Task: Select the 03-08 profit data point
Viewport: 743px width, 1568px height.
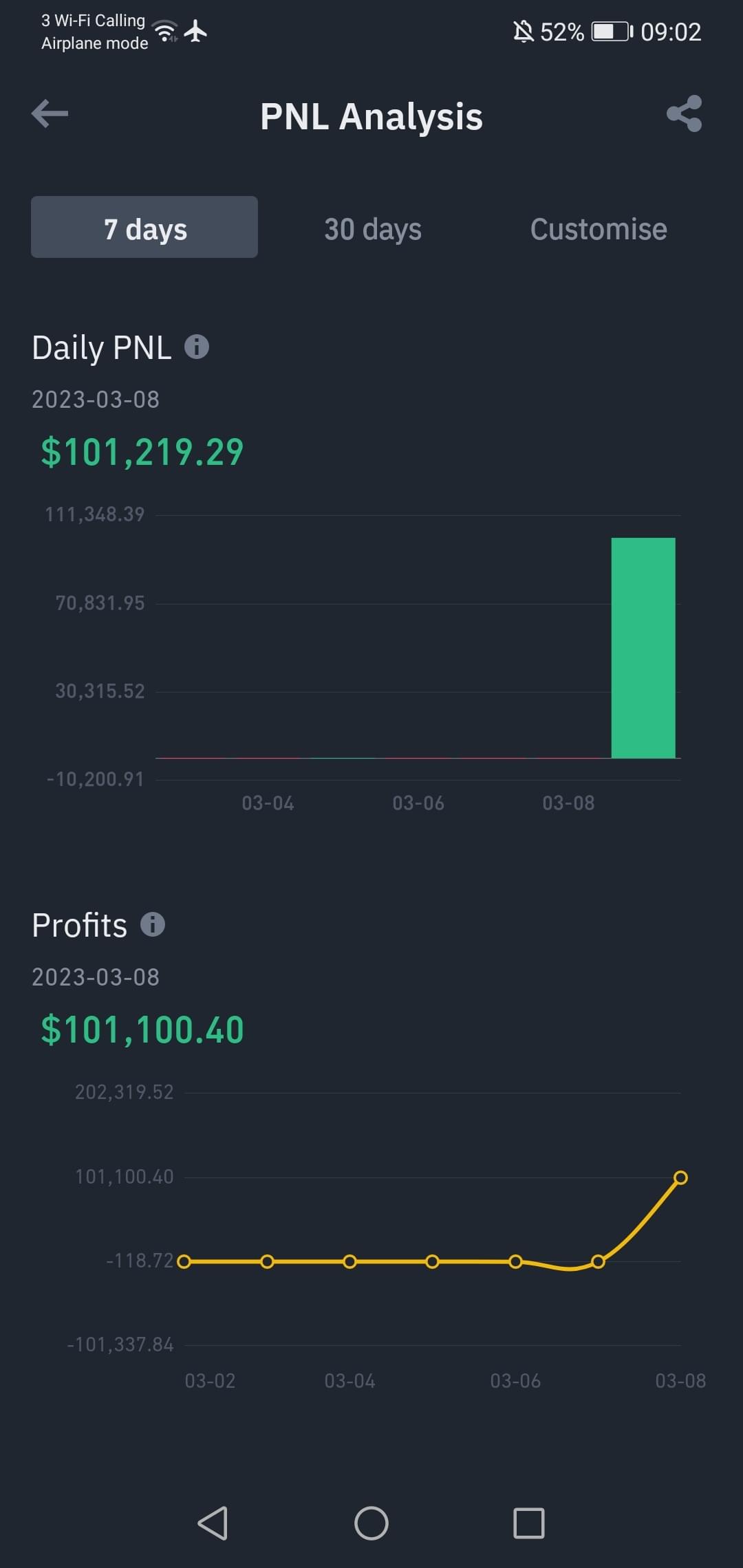Action: 680,1177
